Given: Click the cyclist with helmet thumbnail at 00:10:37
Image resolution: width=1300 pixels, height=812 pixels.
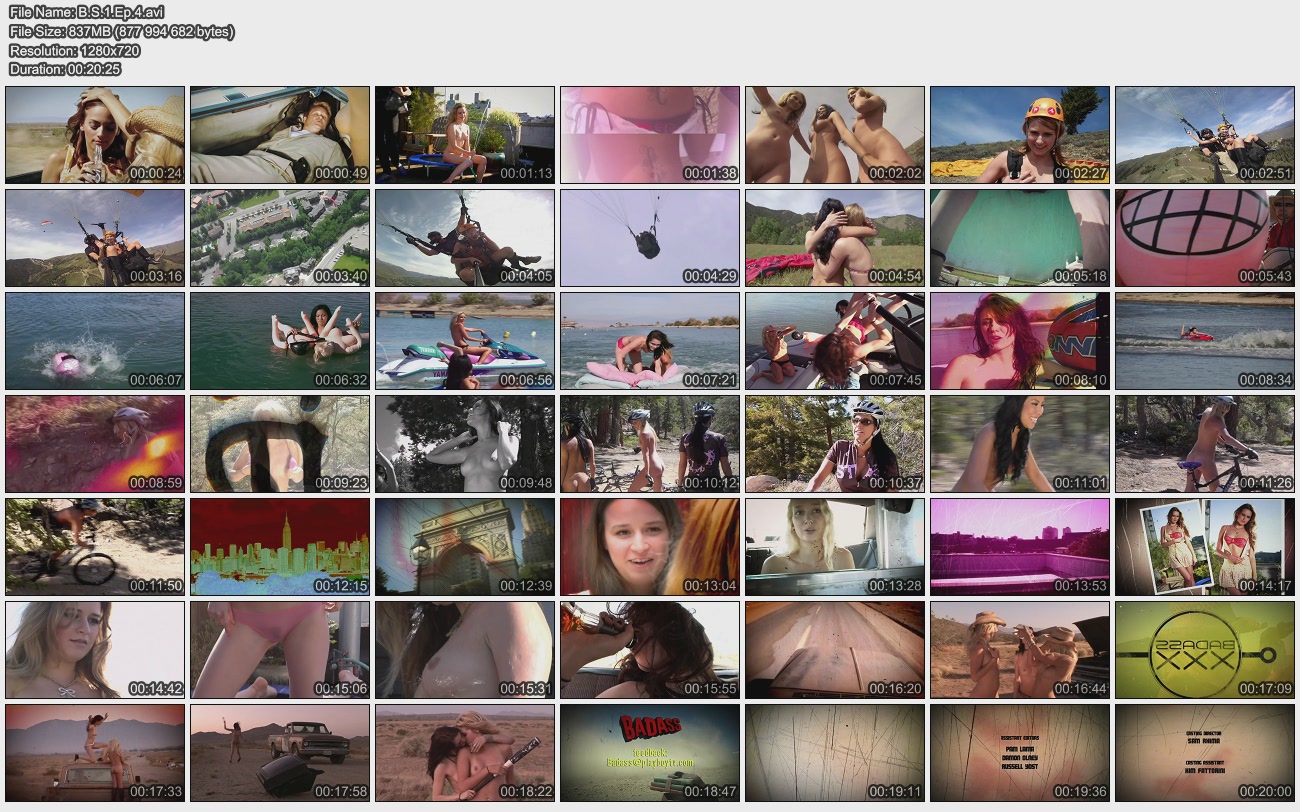Looking at the screenshot, I should click(835, 444).
